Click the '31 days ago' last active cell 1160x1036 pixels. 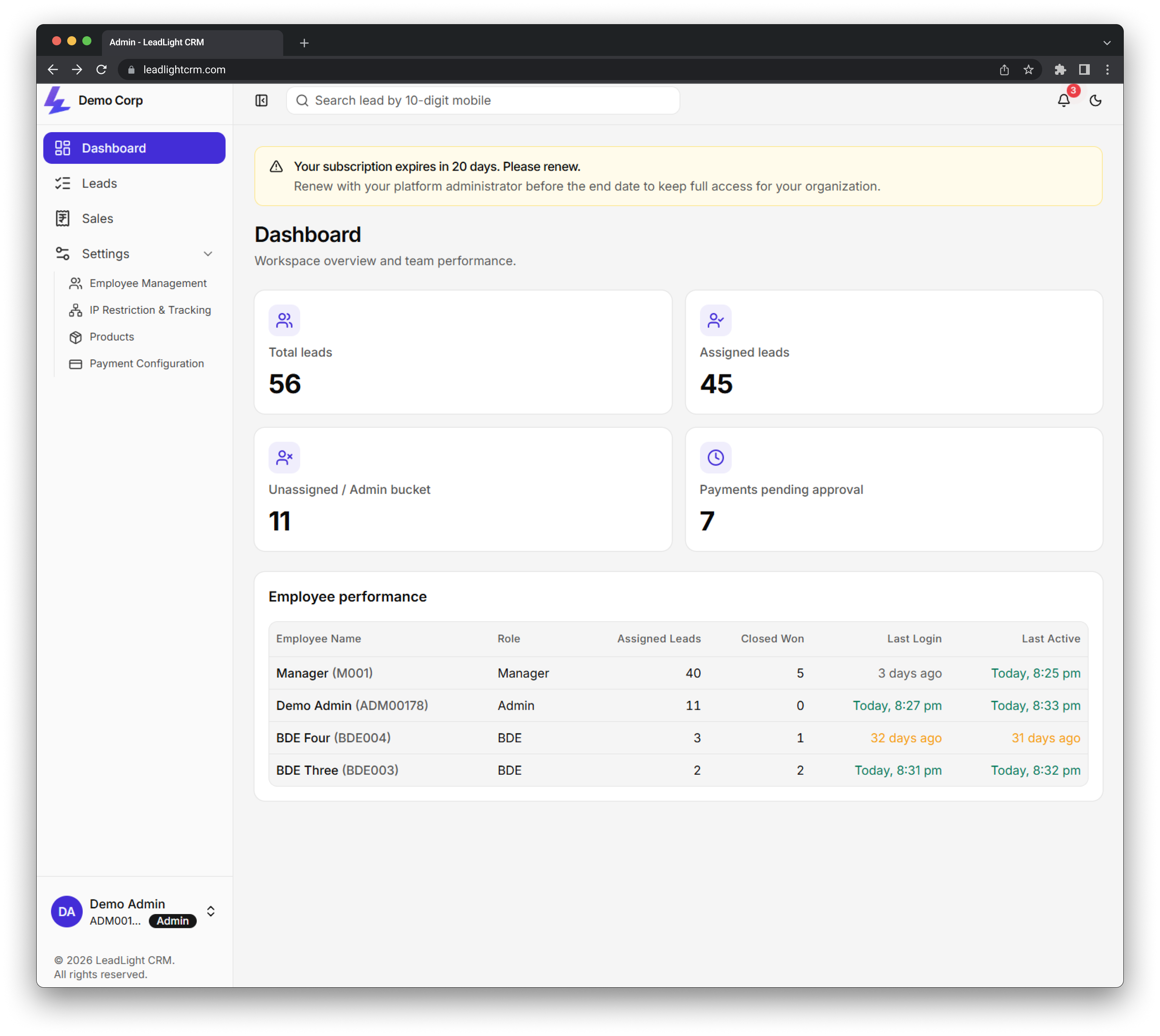pyautogui.click(x=1046, y=738)
